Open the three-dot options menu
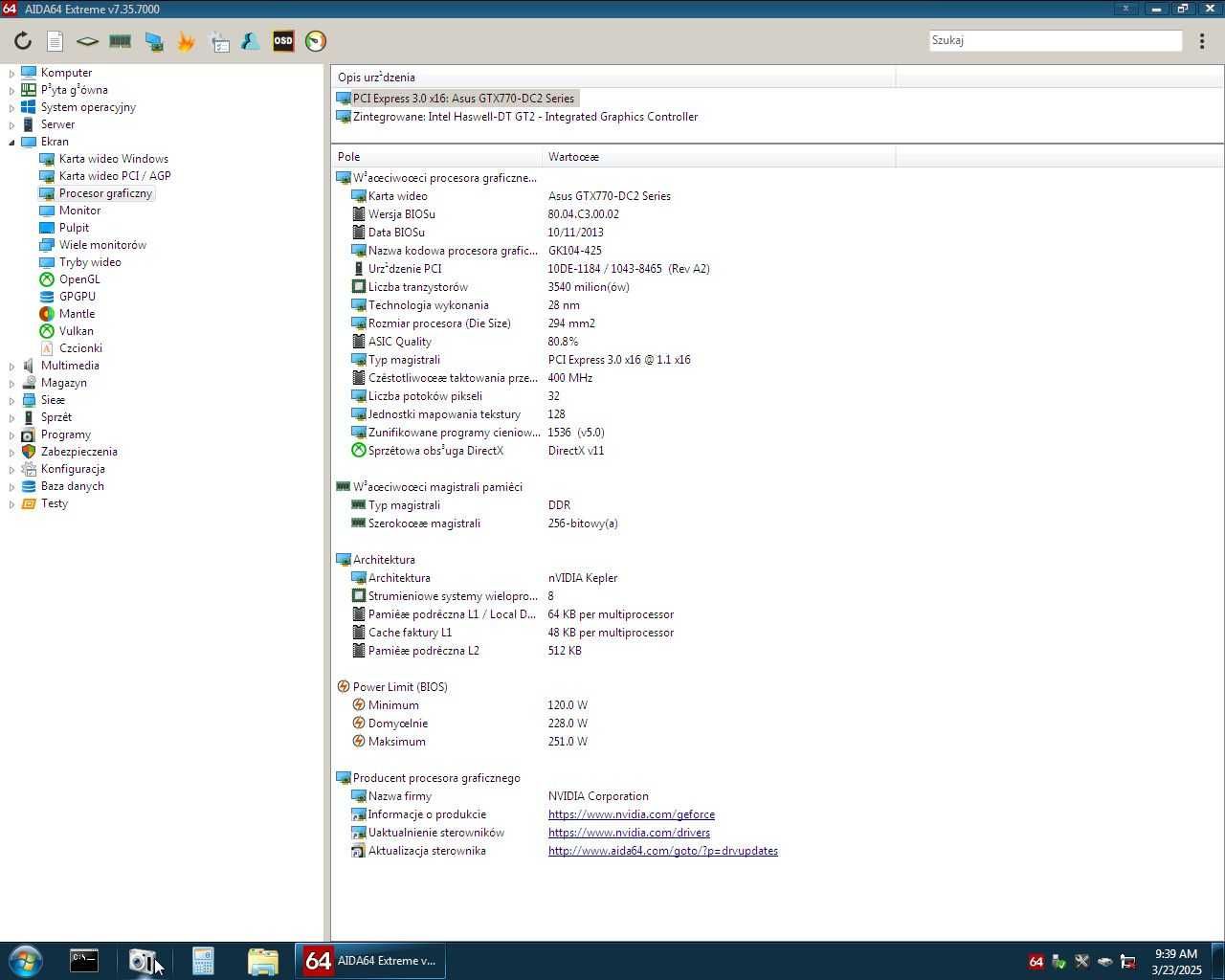This screenshot has width=1225, height=980. 1202,41
